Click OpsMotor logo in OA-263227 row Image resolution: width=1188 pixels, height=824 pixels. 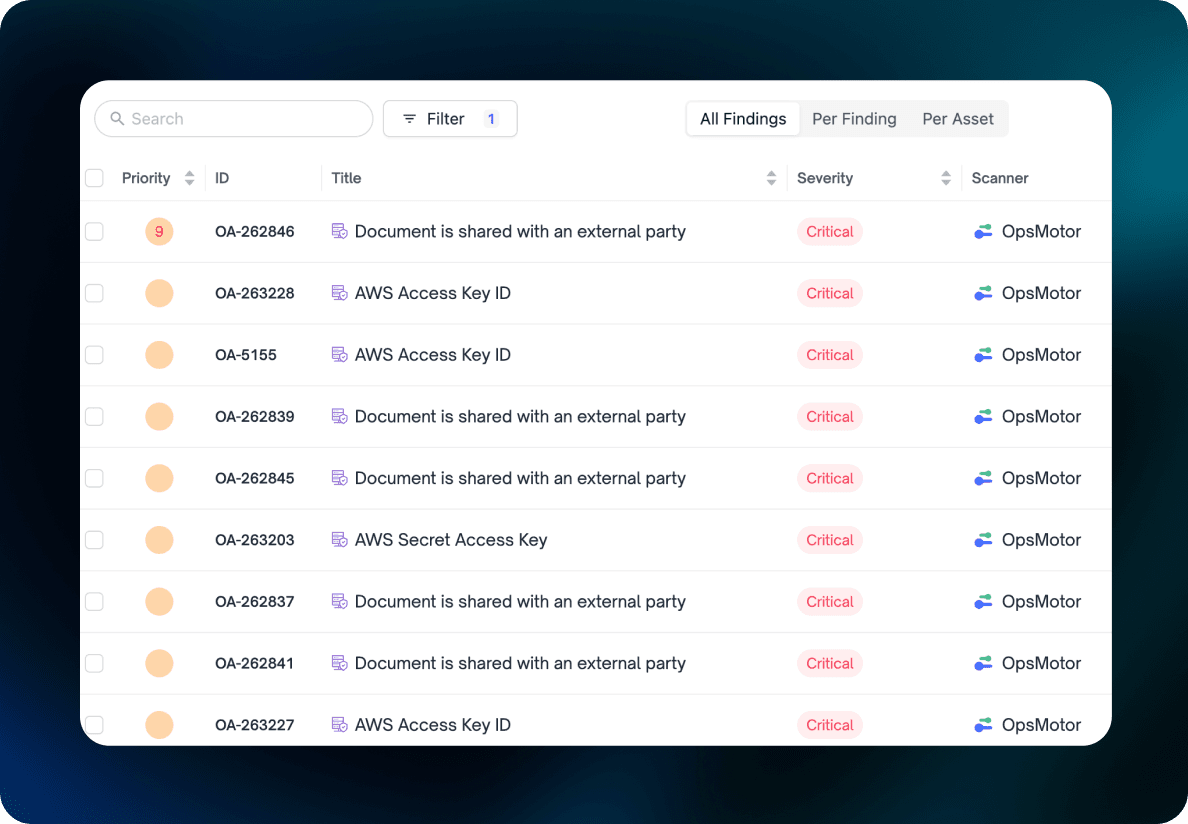[983, 726]
